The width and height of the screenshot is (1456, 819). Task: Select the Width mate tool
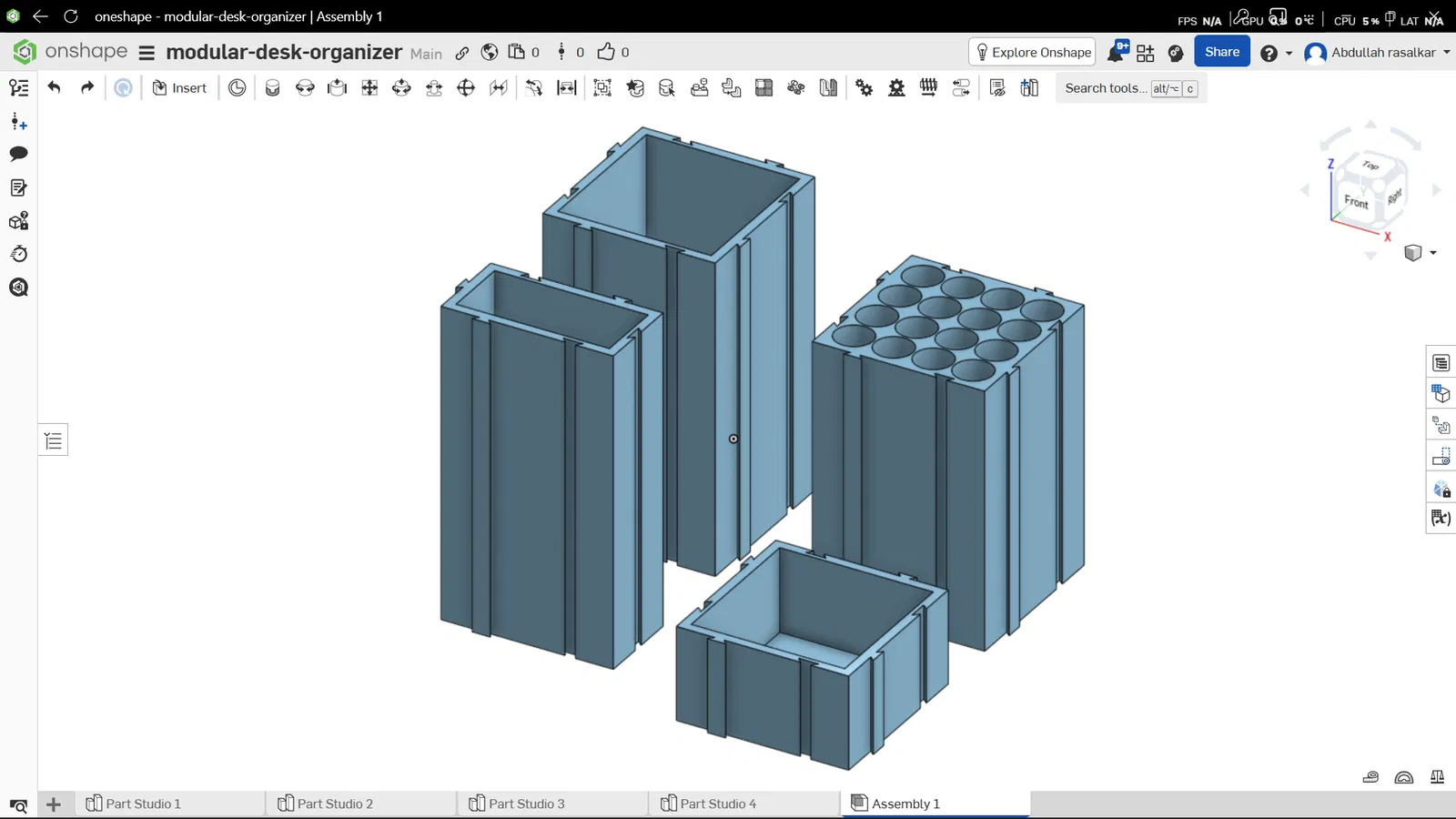pyautogui.click(x=567, y=87)
